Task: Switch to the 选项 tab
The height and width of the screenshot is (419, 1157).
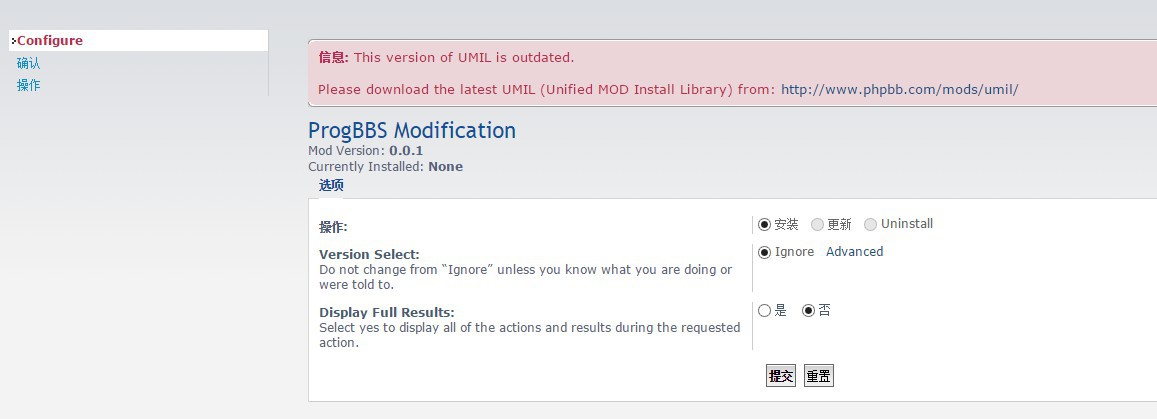Action: coord(331,185)
